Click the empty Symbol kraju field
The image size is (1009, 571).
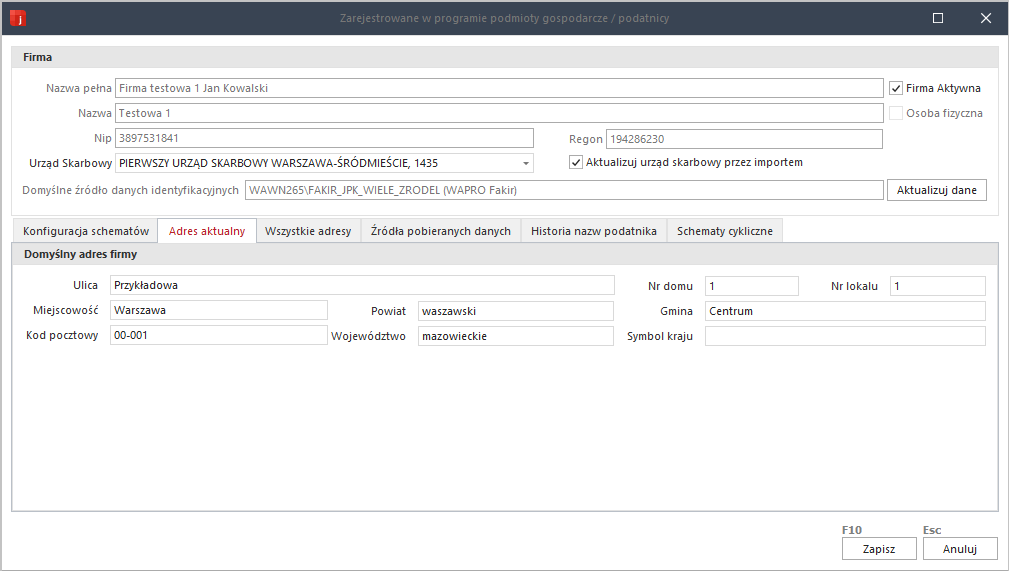844,336
